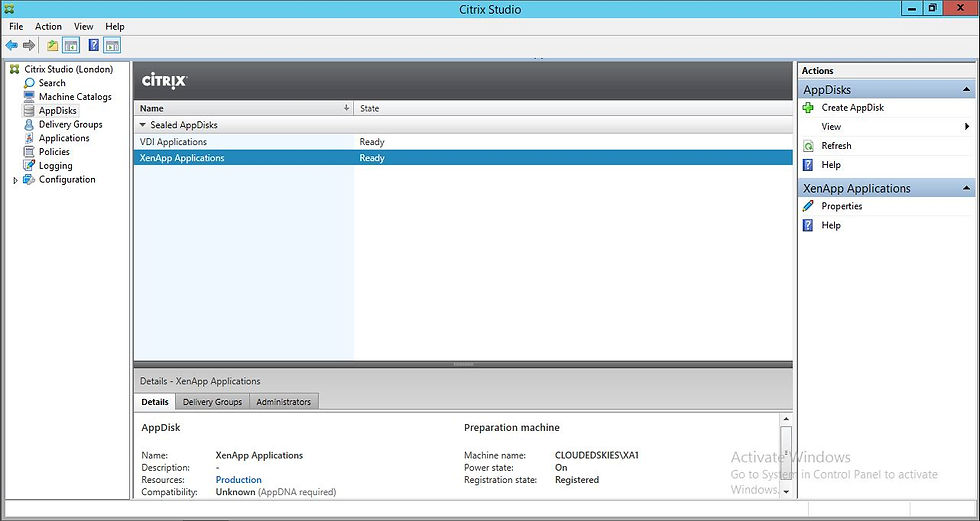
Task: Select Policies in the tree
Action: click(54, 152)
